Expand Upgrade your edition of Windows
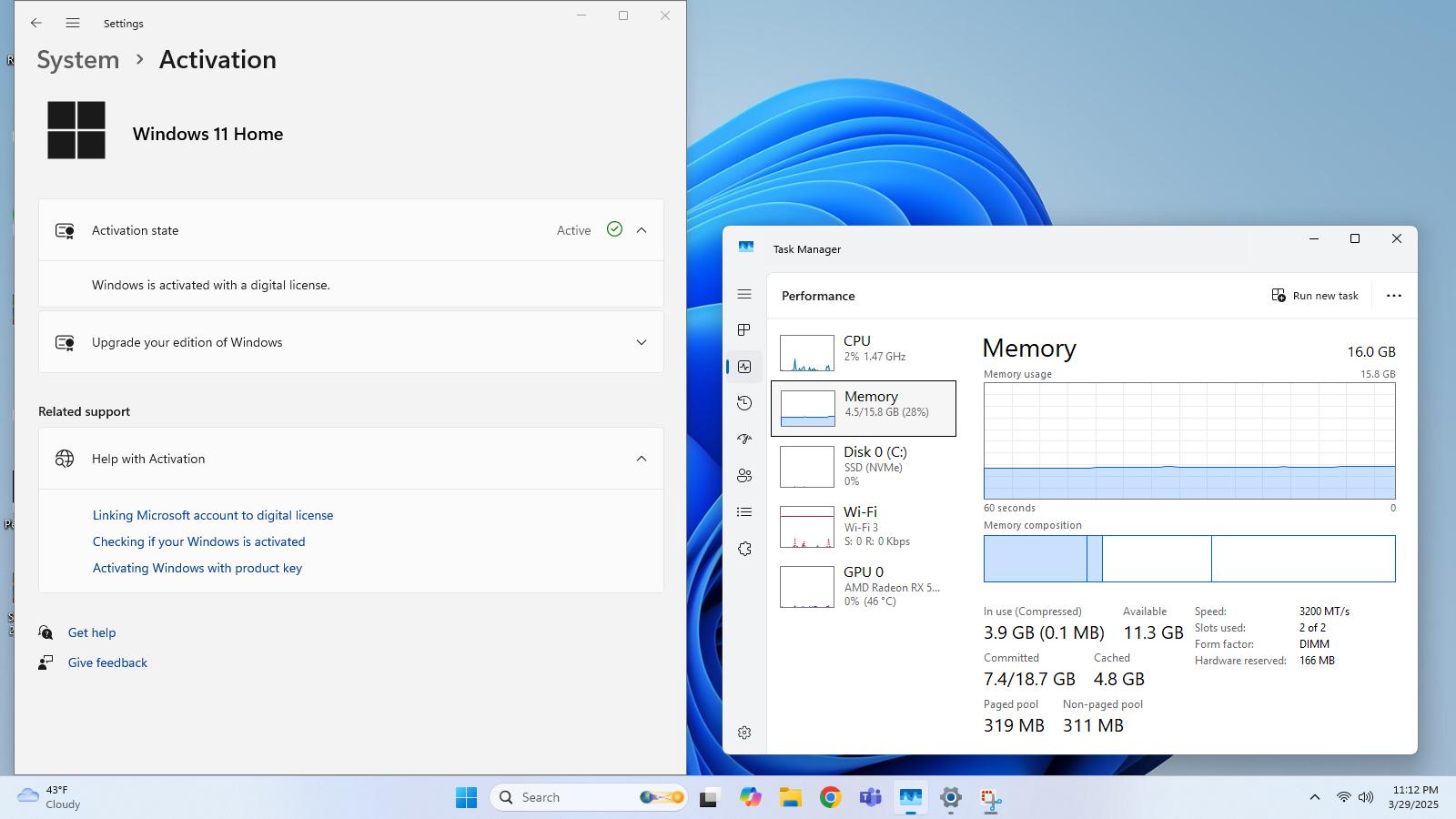Screen dimensions: 1456x819 351,342
